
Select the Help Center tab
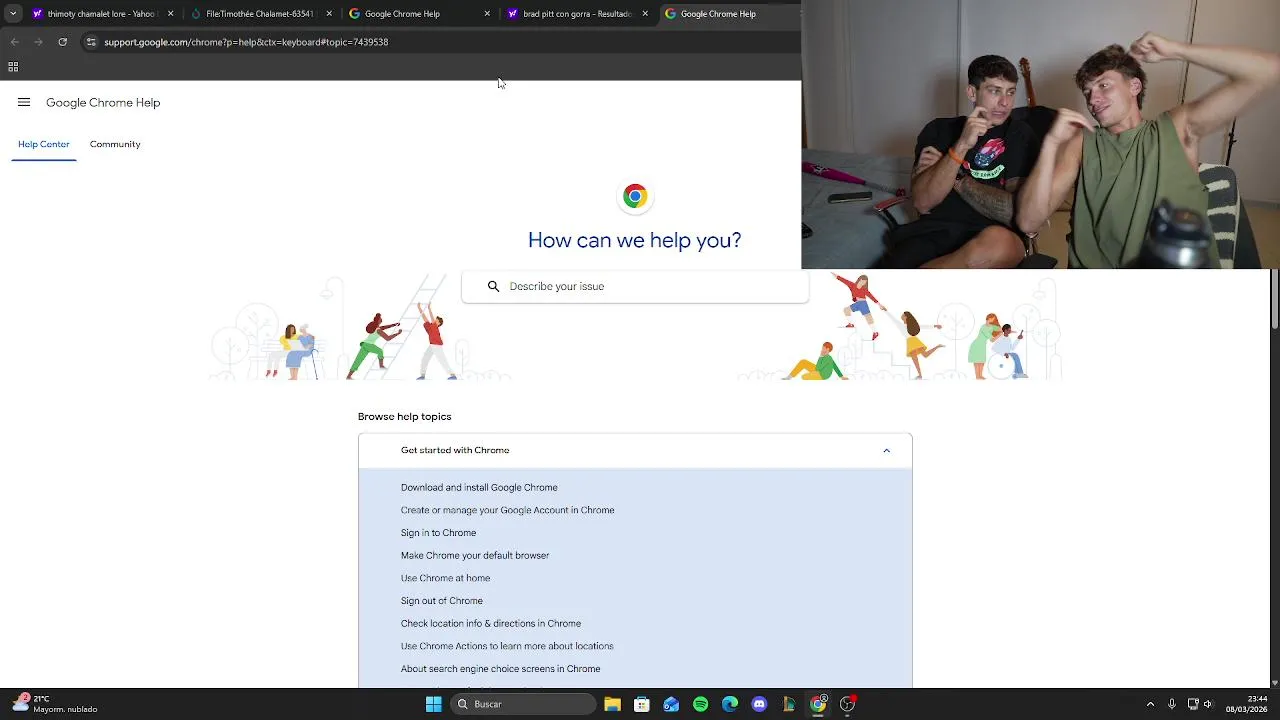click(44, 144)
